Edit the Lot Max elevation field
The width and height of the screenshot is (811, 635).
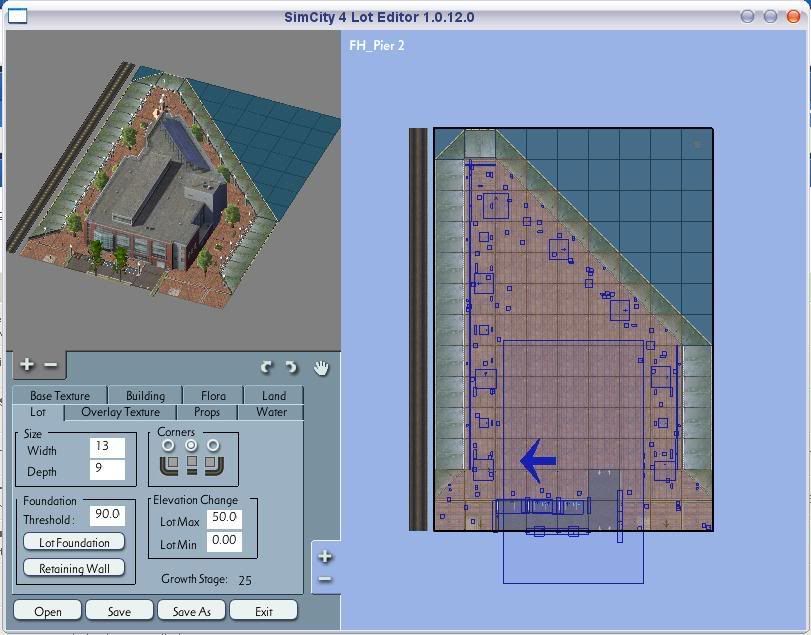point(224,519)
